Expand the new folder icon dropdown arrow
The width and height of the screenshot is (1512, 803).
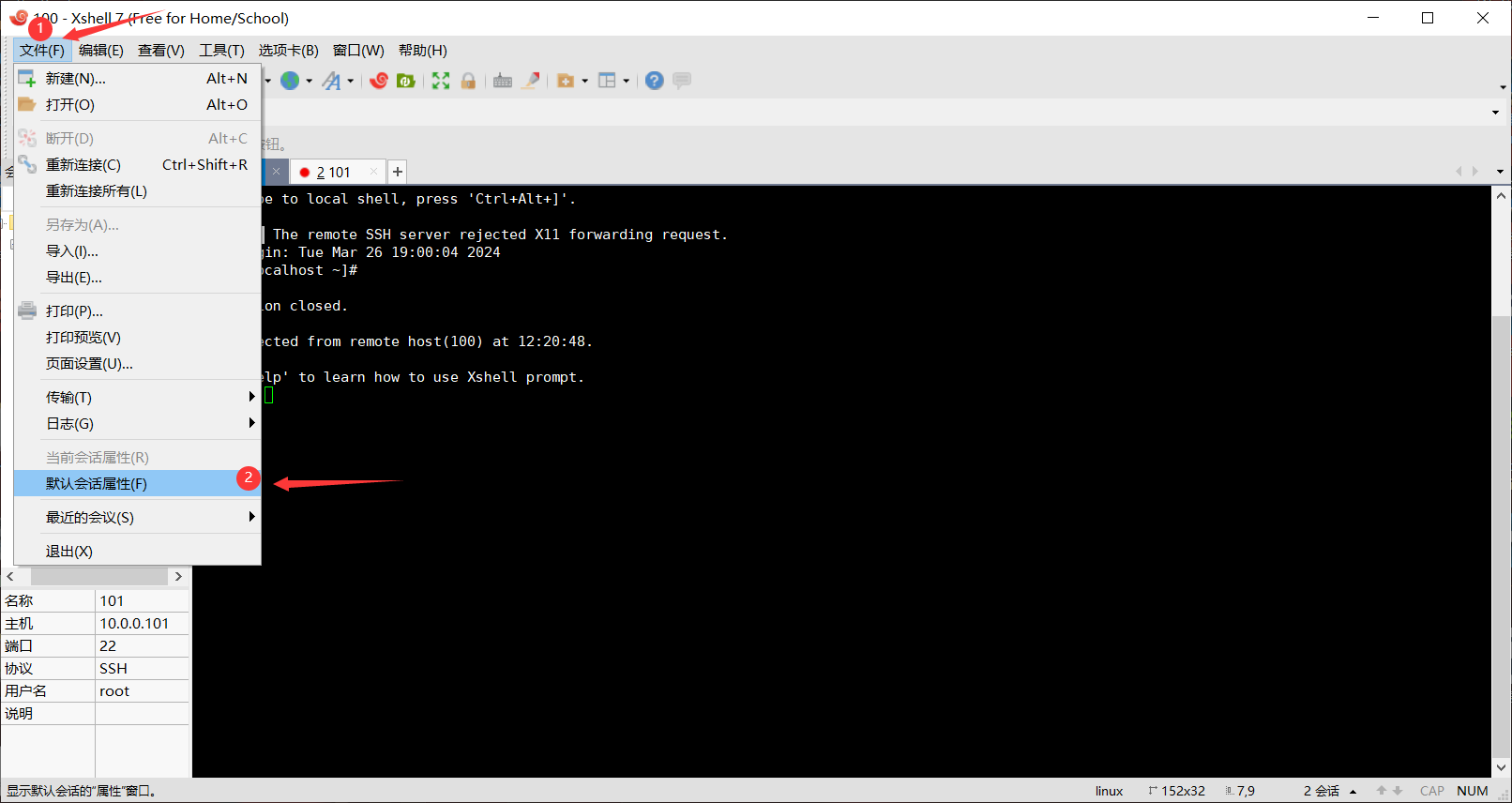[x=584, y=81]
